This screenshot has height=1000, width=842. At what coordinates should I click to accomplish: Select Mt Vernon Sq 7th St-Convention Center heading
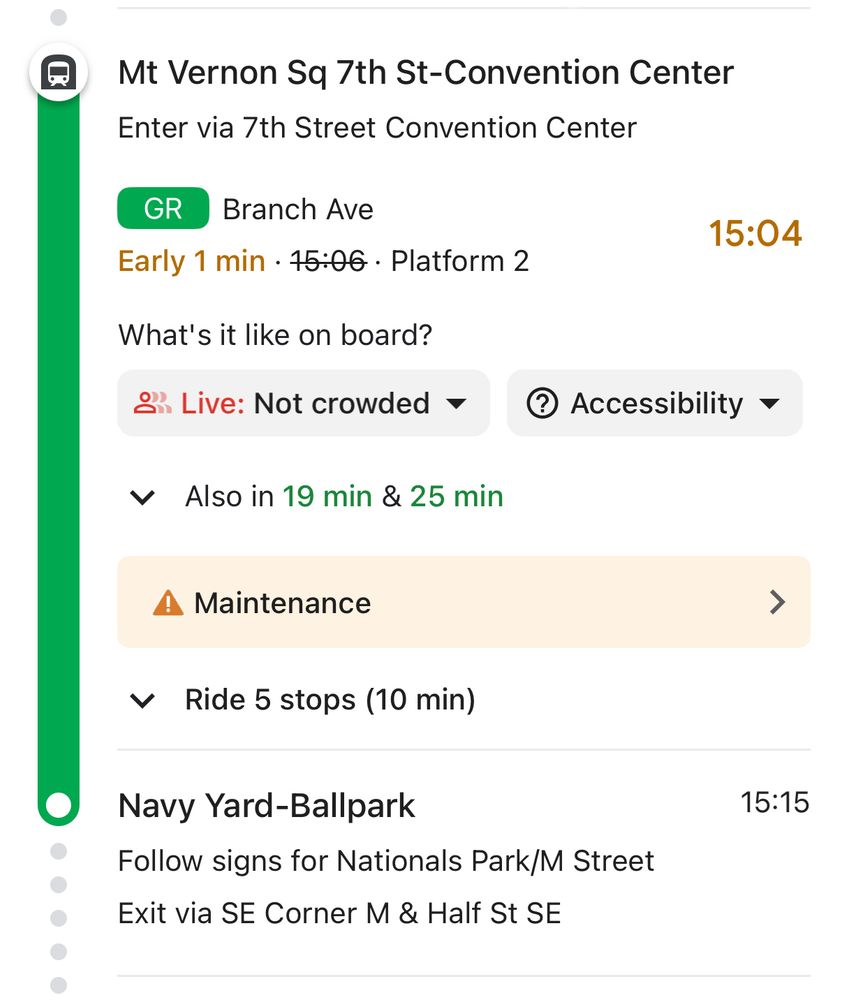pyautogui.click(x=426, y=72)
